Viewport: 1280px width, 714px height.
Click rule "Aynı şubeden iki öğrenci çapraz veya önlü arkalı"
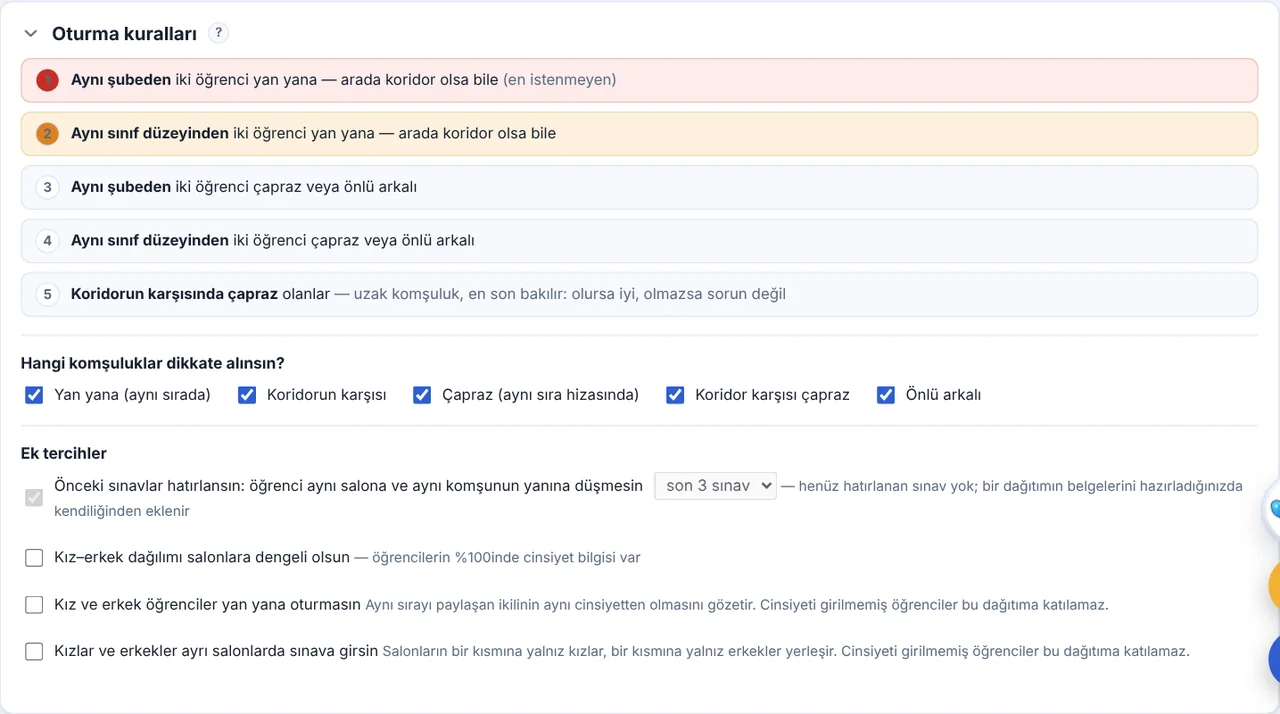tap(639, 187)
